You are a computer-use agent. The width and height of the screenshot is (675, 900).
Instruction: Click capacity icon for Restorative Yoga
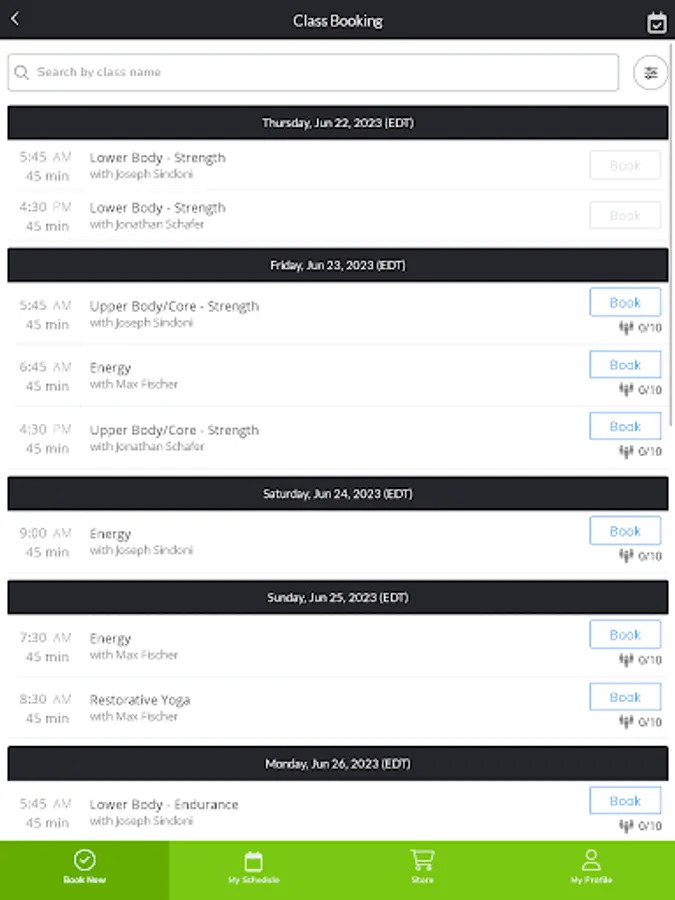[627, 722]
